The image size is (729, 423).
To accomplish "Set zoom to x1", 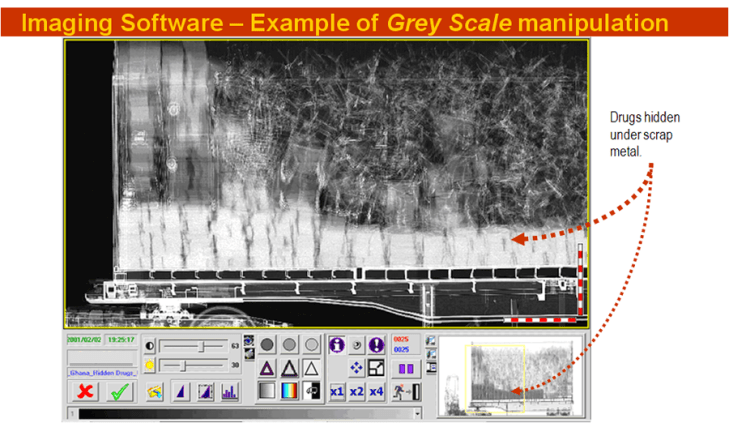I will click(x=337, y=392).
